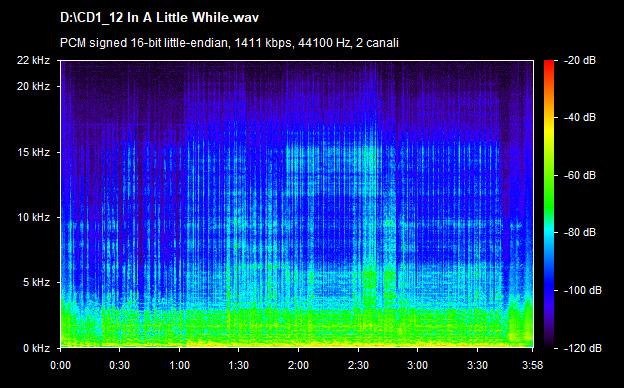Image resolution: width=624 pixels, height=388 pixels.
Task: Click the 0:30 time axis marker
Action: click(119, 365)
